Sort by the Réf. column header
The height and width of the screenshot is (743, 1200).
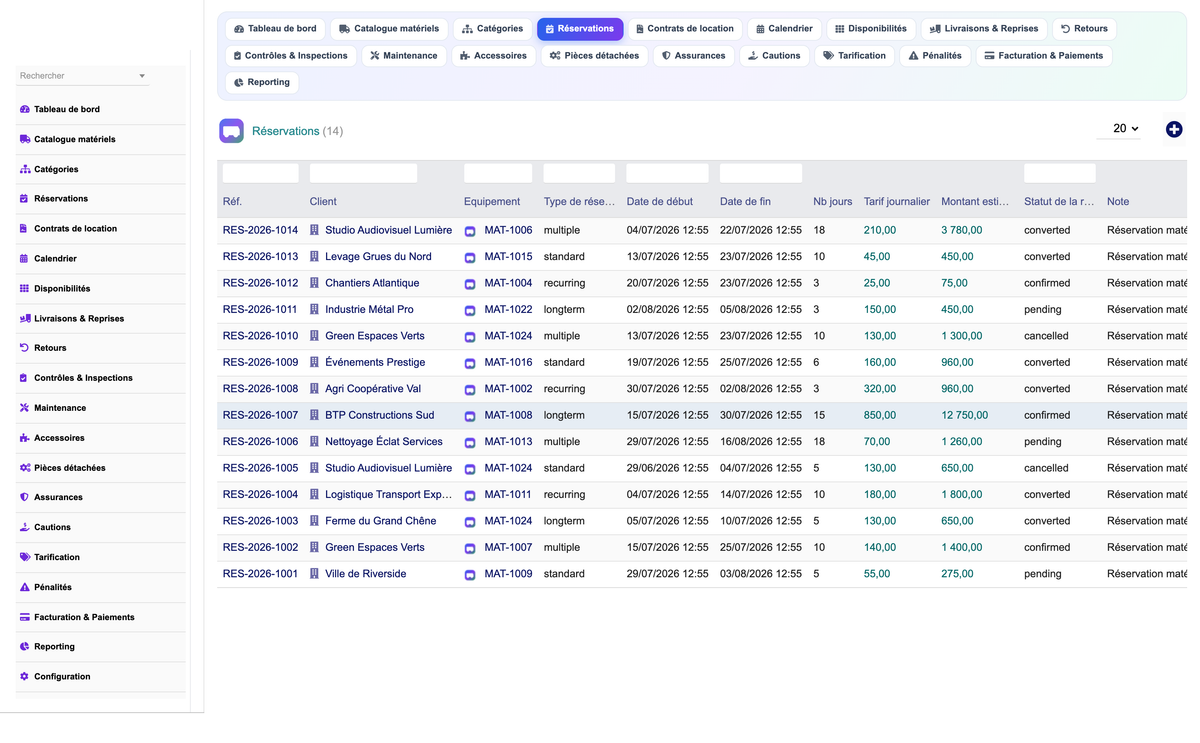point(232,202)
